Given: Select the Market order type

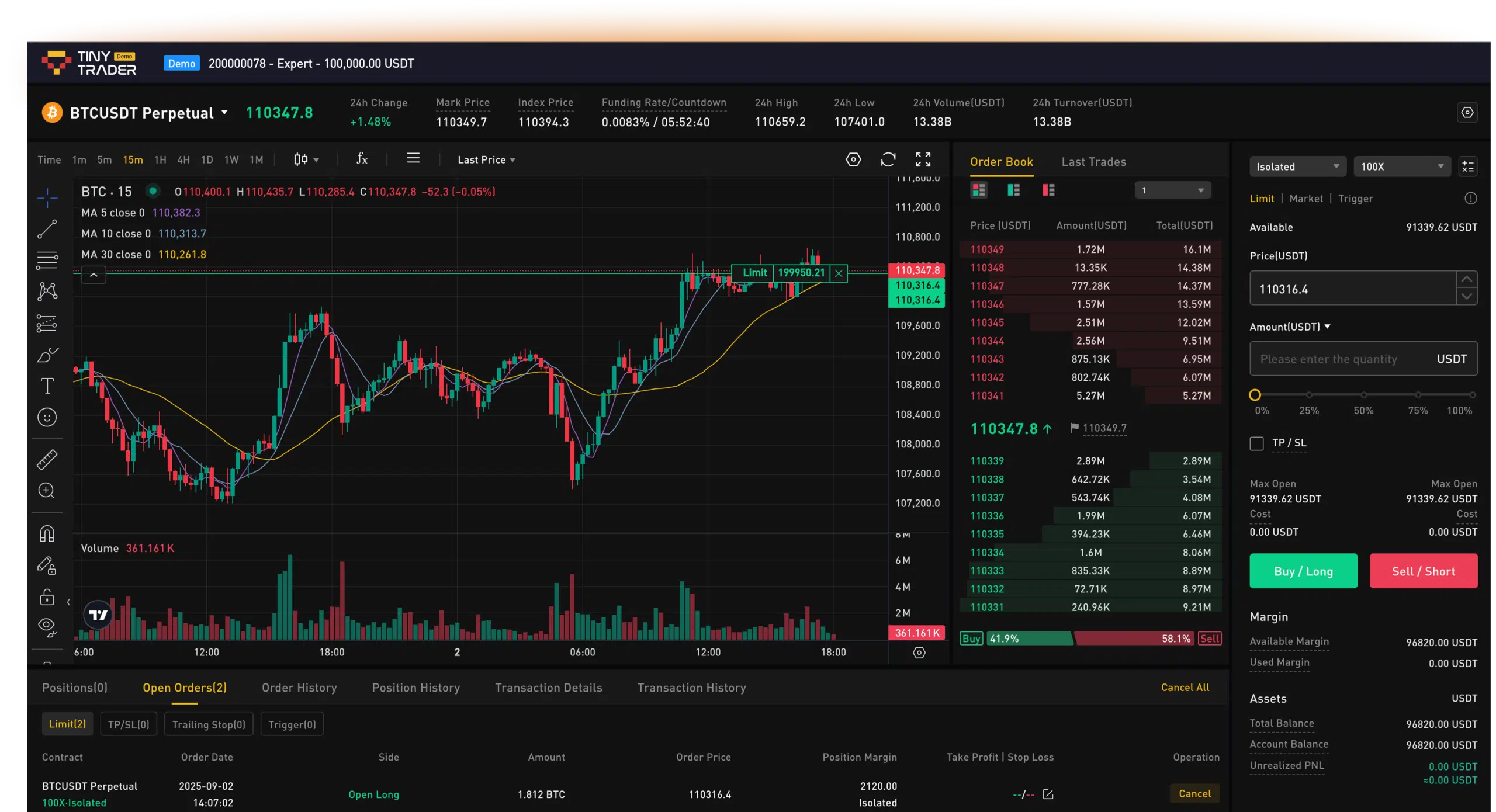Looking at the screenshot, I should (1305, 199).
